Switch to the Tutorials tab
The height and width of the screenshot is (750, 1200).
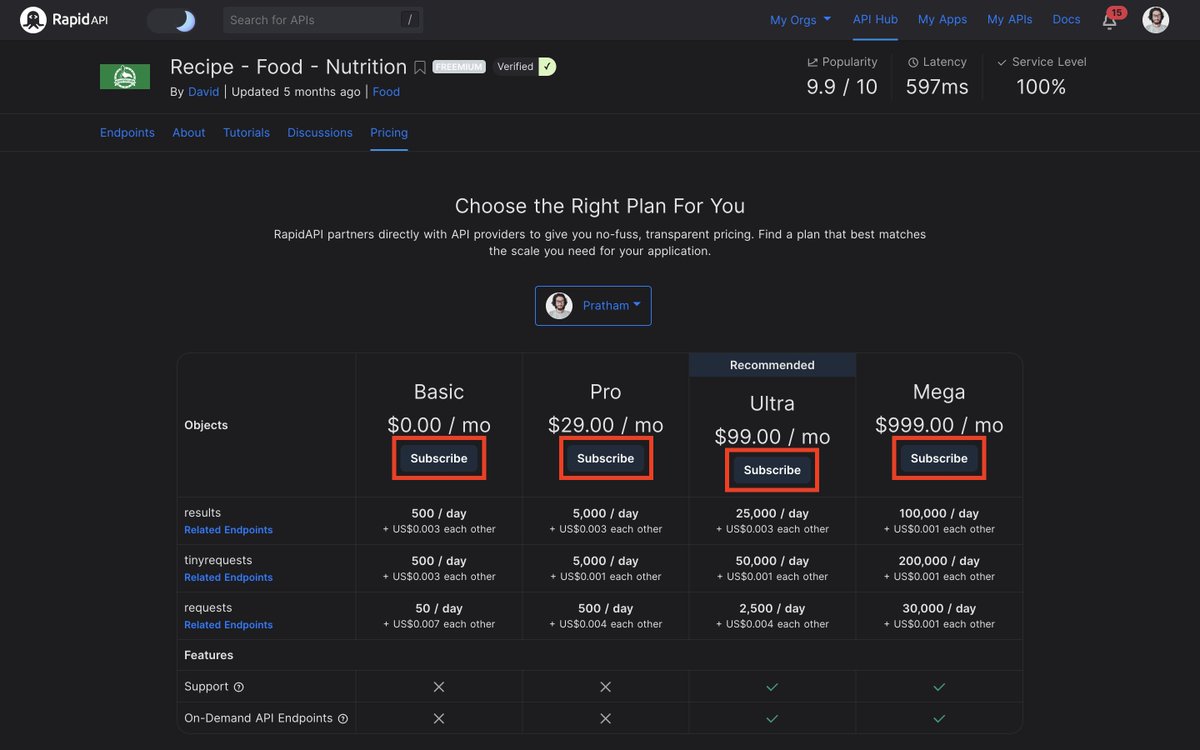click(246, 133)
